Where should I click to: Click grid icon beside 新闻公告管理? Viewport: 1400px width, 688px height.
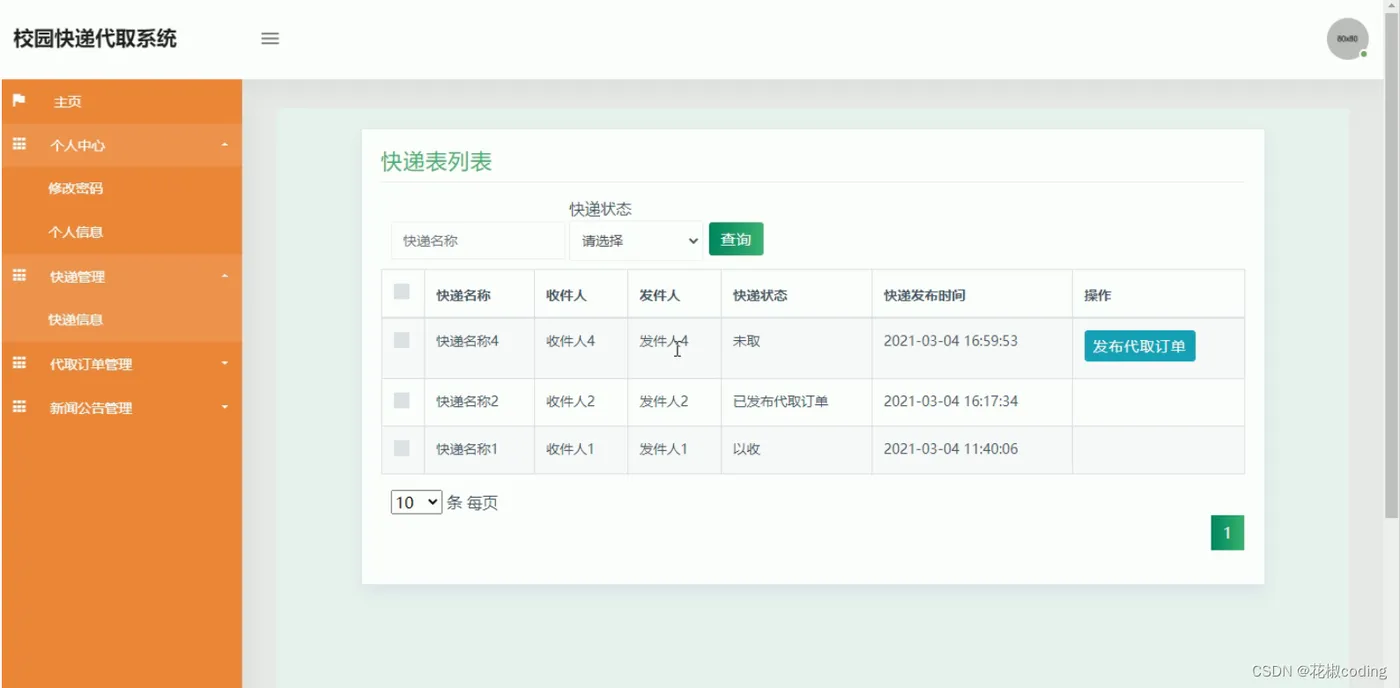19,407
